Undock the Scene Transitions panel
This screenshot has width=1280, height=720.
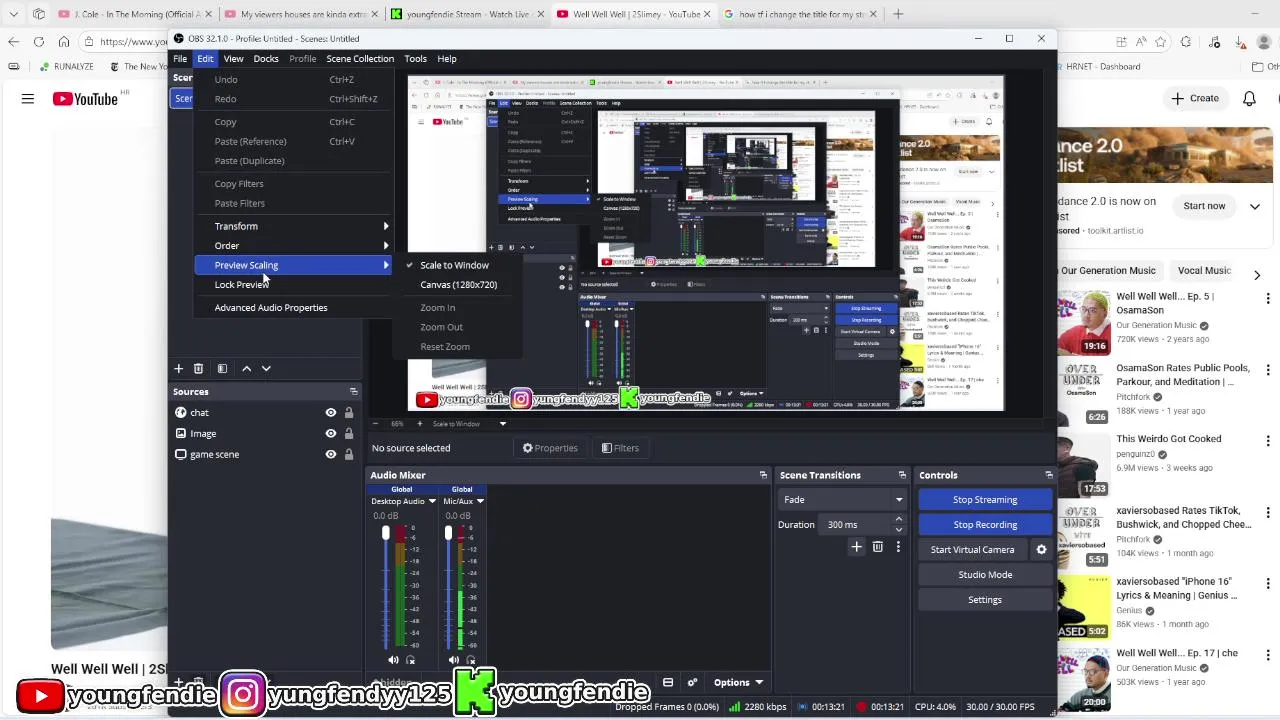pyautogui.click(x=902, y=475)
